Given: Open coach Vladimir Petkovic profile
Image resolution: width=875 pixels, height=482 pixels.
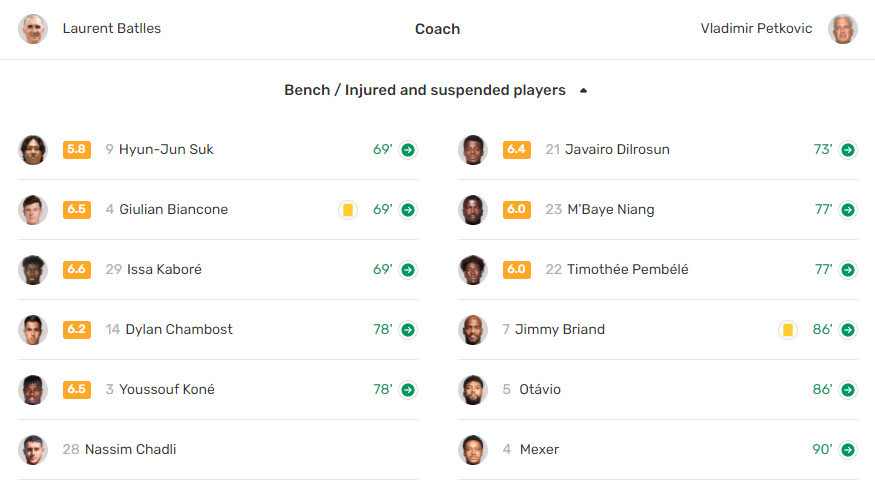Looking at the screenshot, I should (756, 28).
